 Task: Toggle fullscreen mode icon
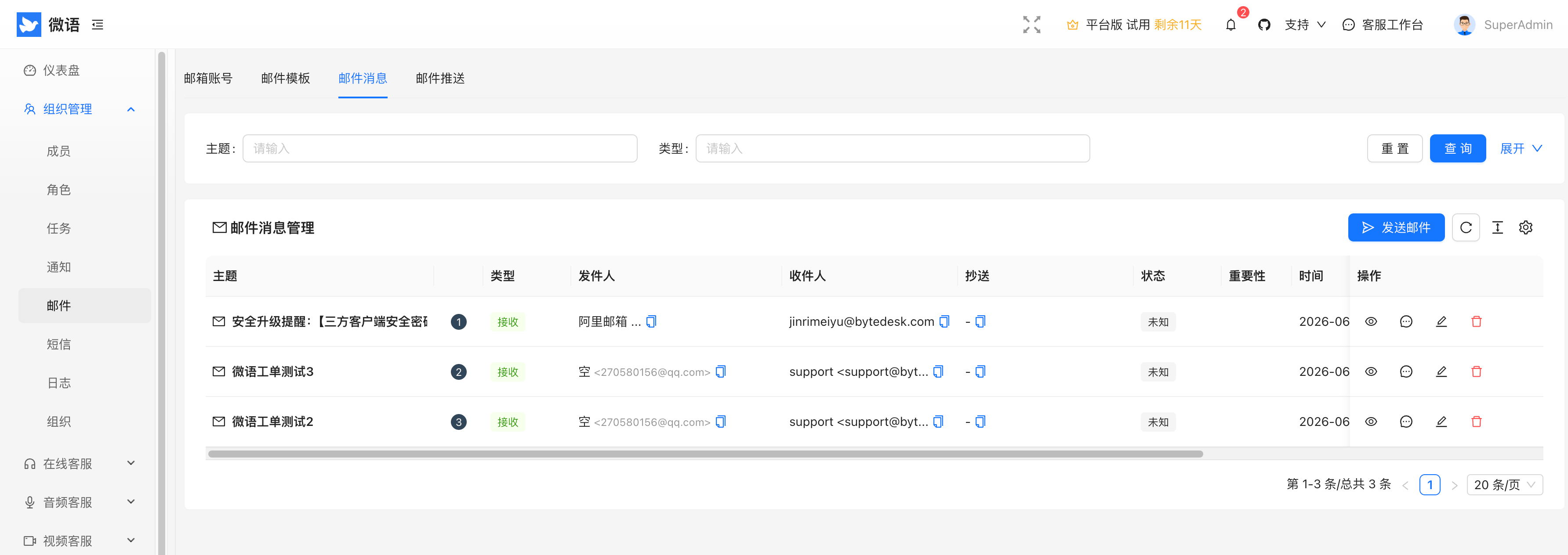(1031, 24)
